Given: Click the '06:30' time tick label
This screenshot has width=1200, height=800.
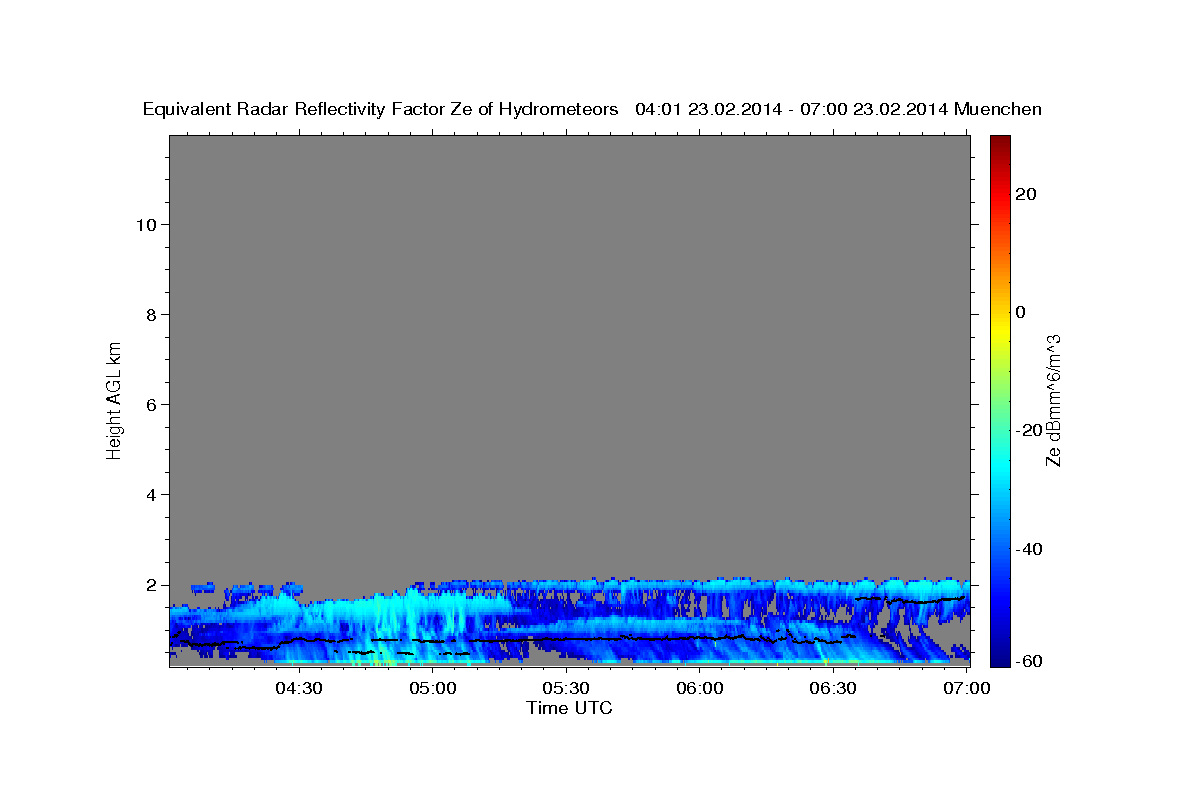Looking at the screenshot, I should click(834, 688).
